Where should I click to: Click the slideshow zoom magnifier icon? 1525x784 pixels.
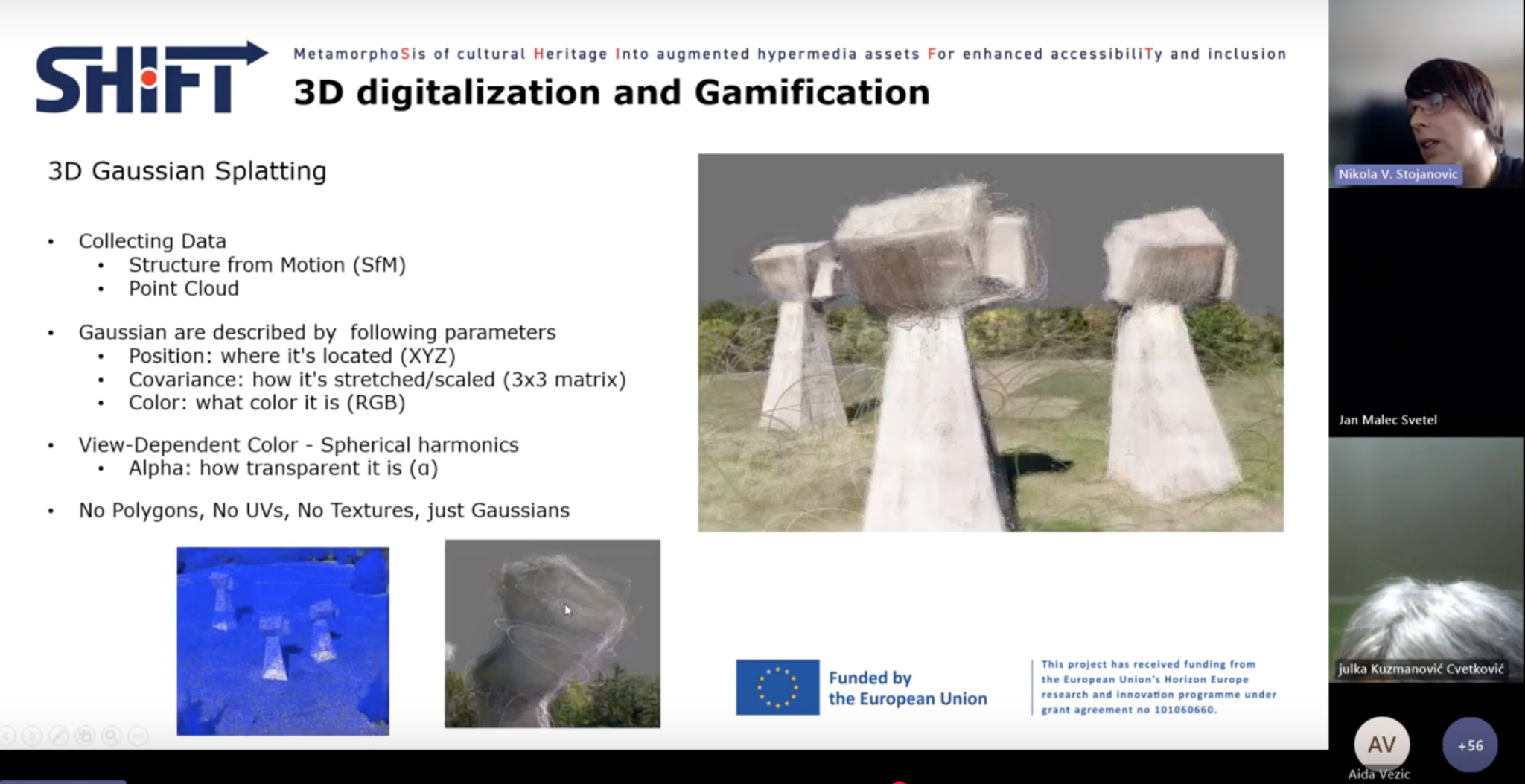pyautogui.click(x=112, y=736)
